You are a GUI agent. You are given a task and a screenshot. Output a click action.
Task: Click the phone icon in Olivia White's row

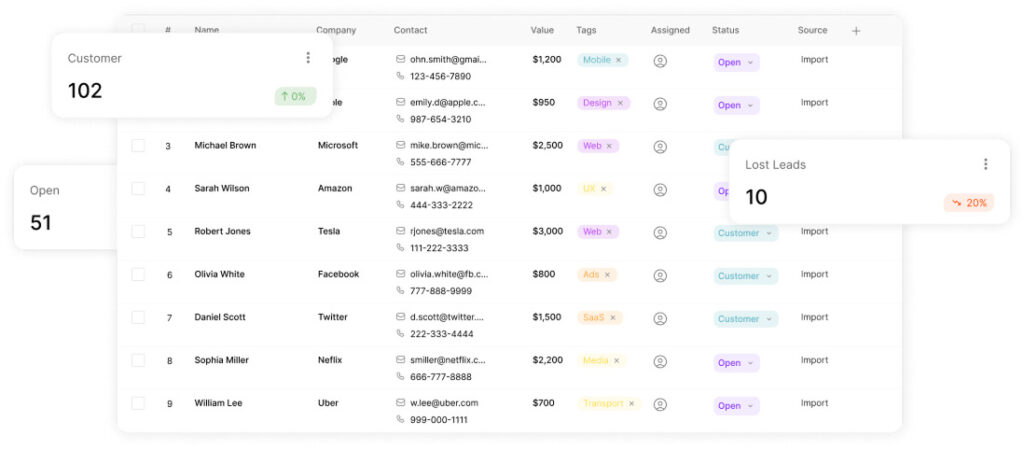[x=401, y=291]
